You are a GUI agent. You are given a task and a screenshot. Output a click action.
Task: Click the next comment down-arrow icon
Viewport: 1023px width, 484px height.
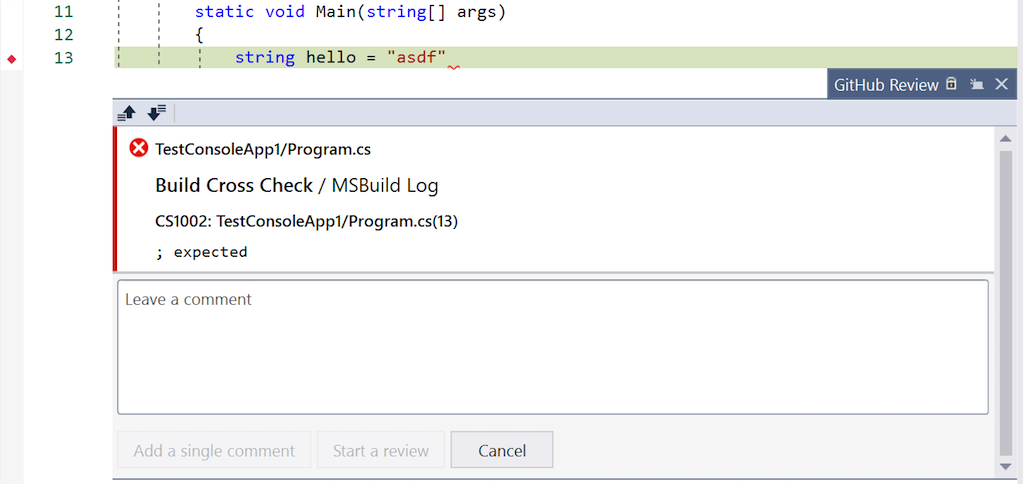(x=156, y=113)
